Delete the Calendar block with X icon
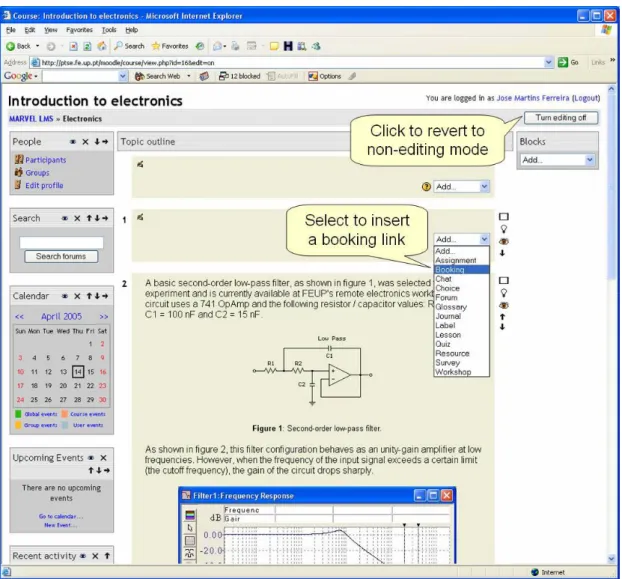This screenshot has height=579, width=622. (77, 296)
